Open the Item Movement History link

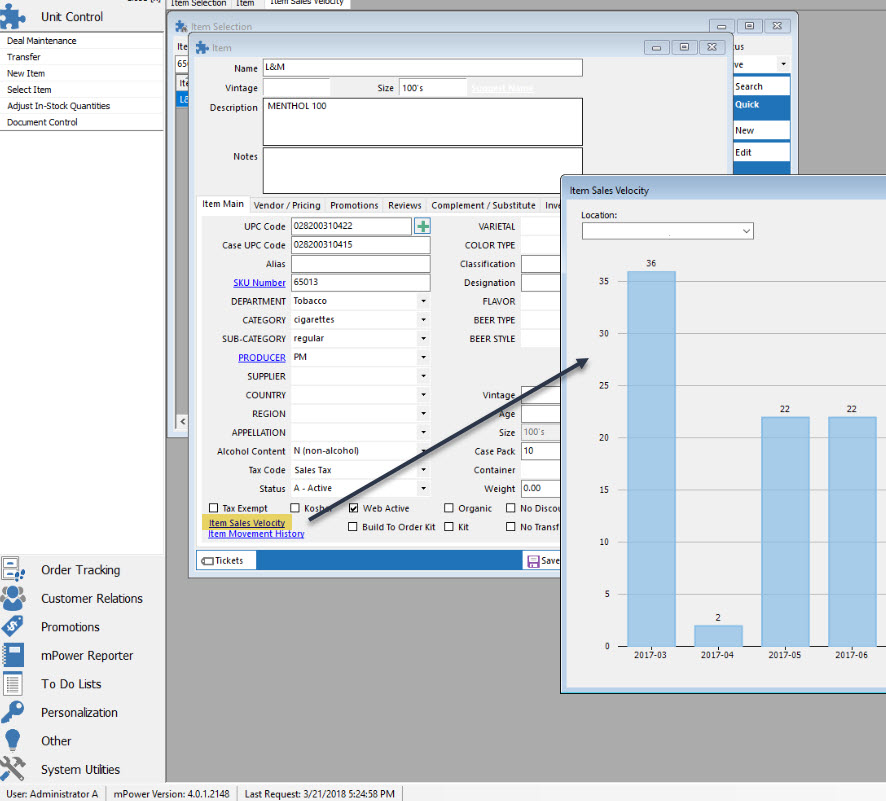click(x=256, y=534)
